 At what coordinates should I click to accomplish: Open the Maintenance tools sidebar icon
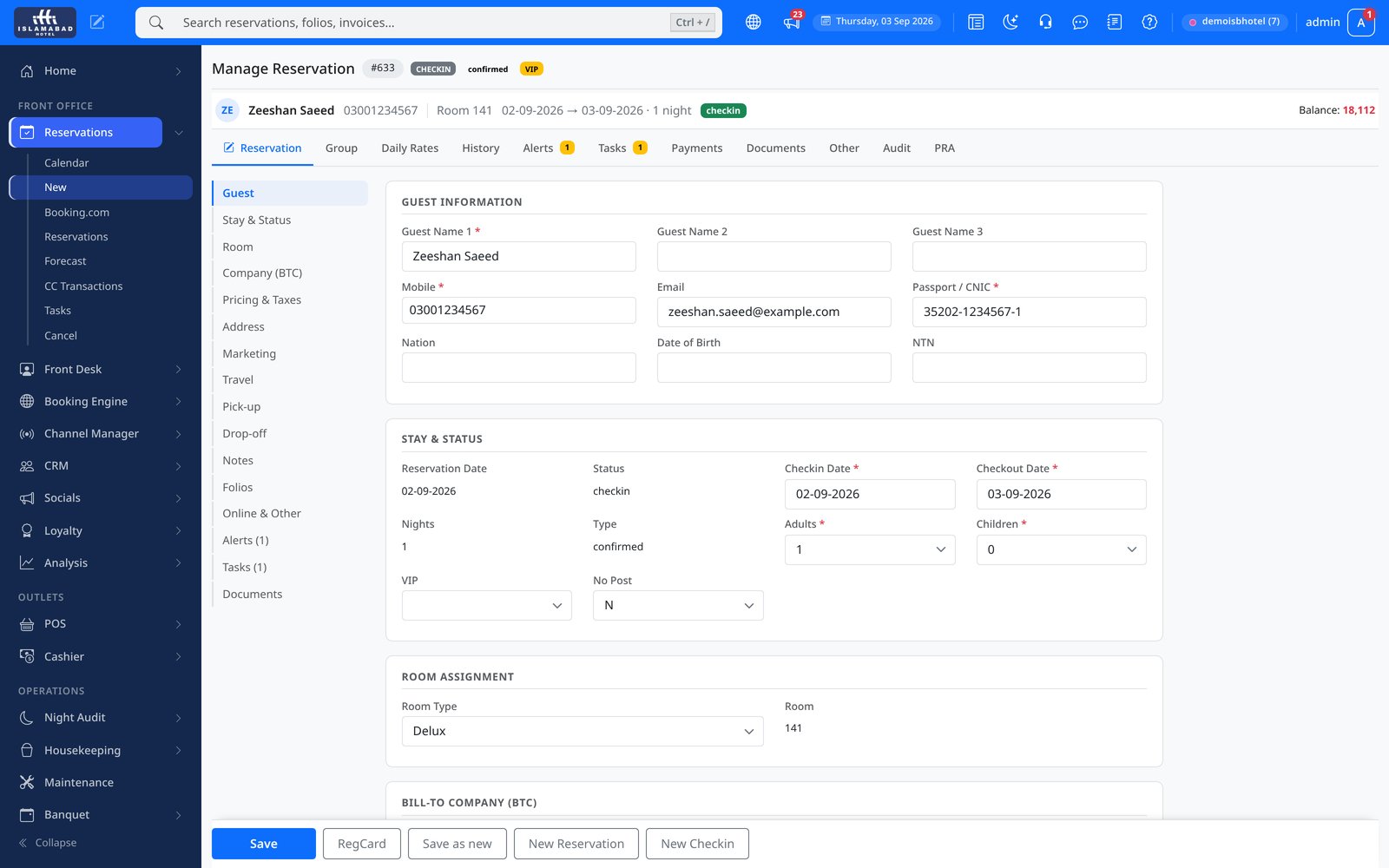click(x=27, y=782)
